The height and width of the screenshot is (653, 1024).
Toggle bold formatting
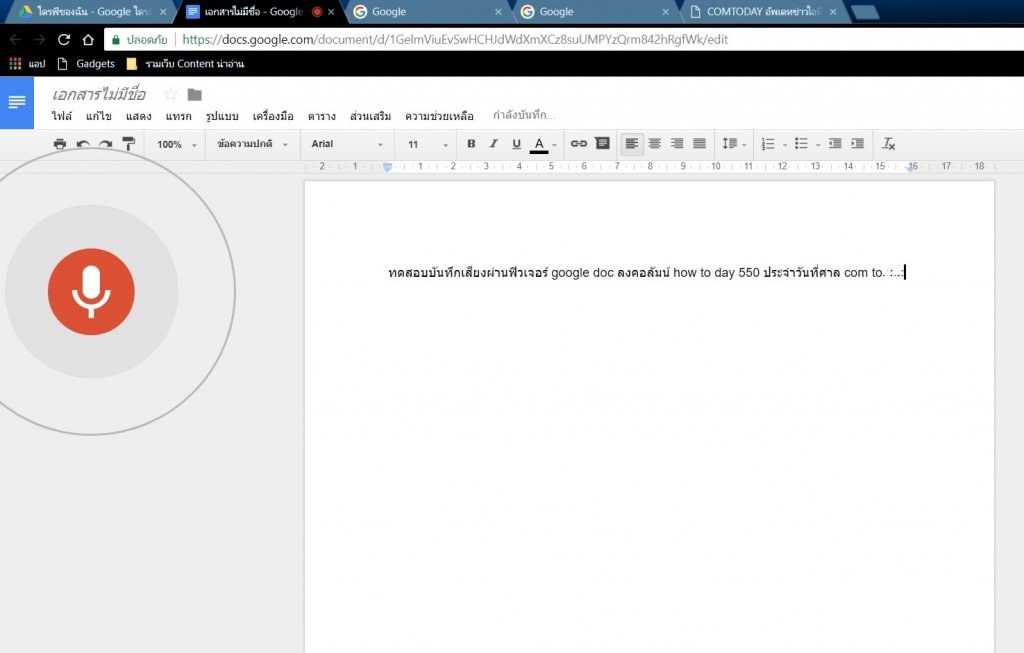tap(471, 143)
